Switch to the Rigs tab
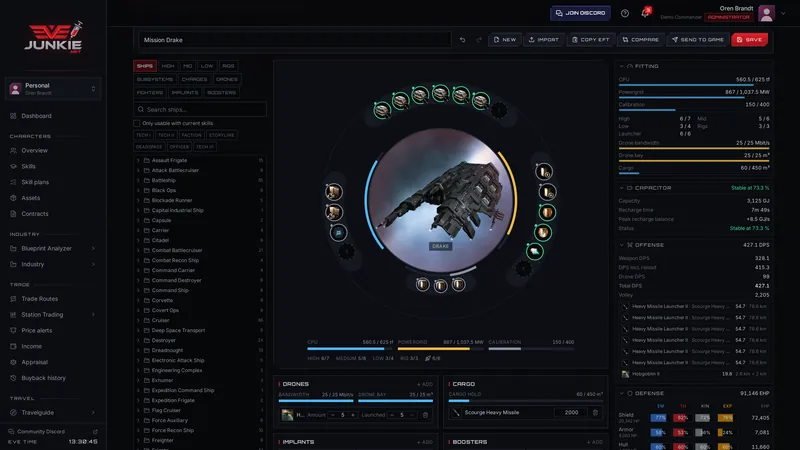 pos(228,66)
